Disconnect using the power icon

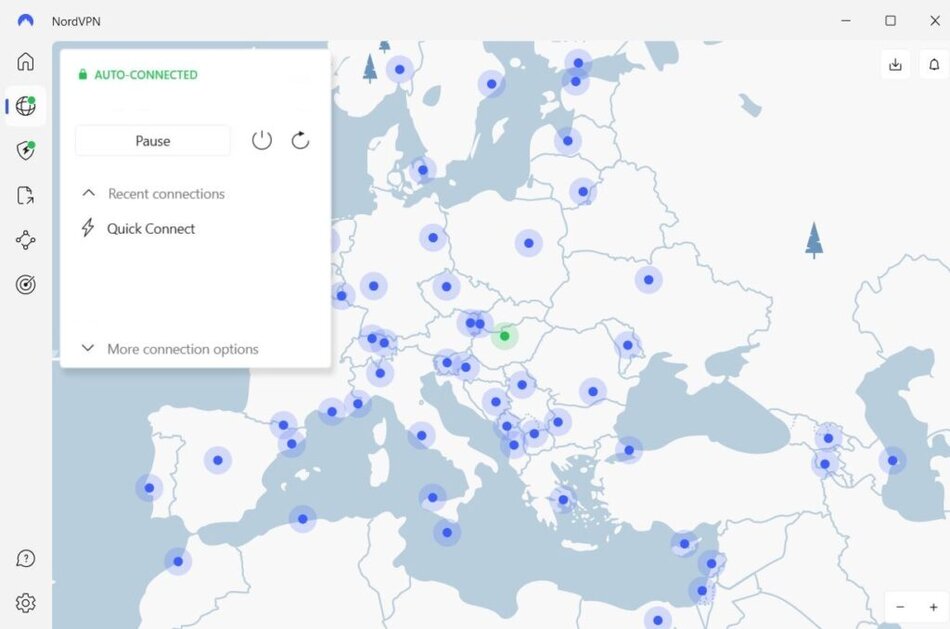[x=262, y=141]
